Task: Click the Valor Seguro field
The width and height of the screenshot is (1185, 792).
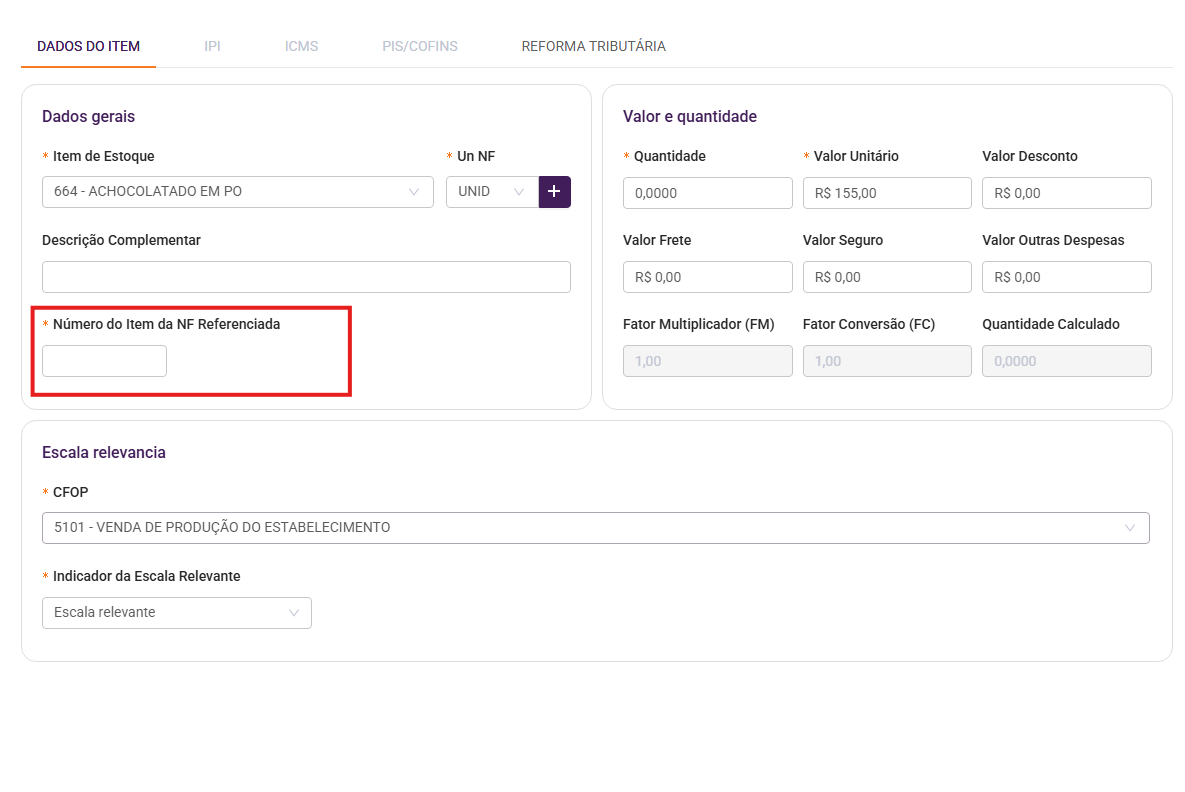Action: click(887, 277)
